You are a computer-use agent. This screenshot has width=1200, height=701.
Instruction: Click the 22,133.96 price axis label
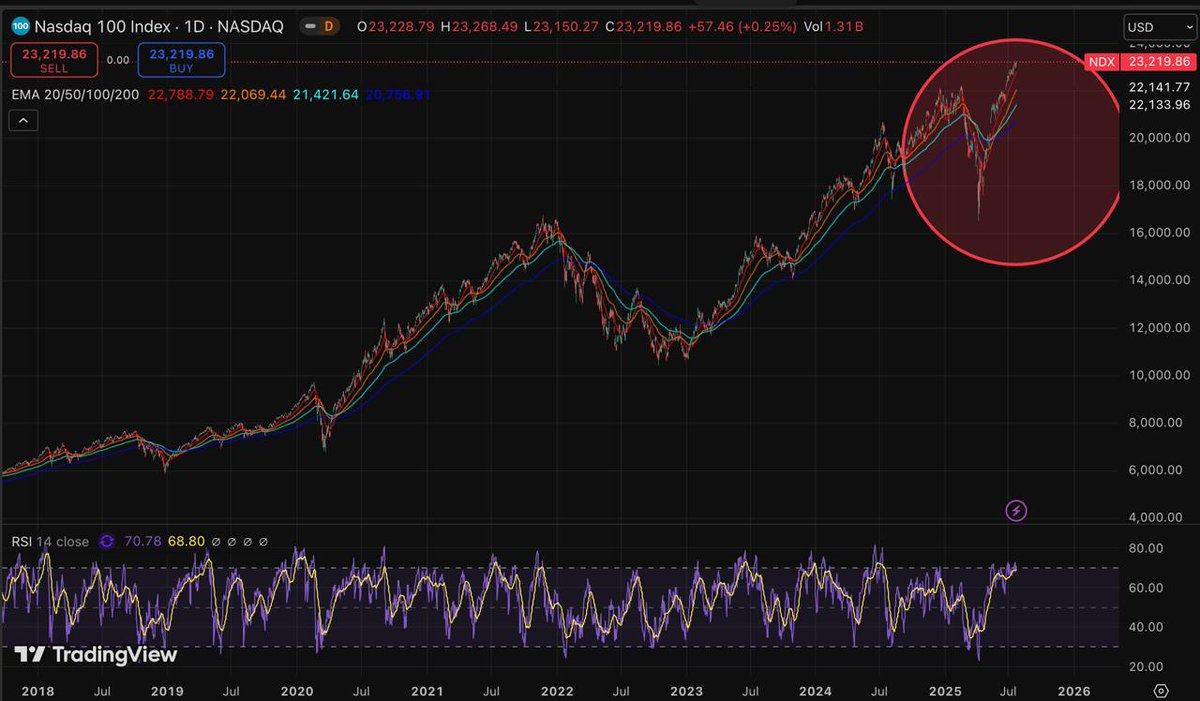click(1157, 104)
